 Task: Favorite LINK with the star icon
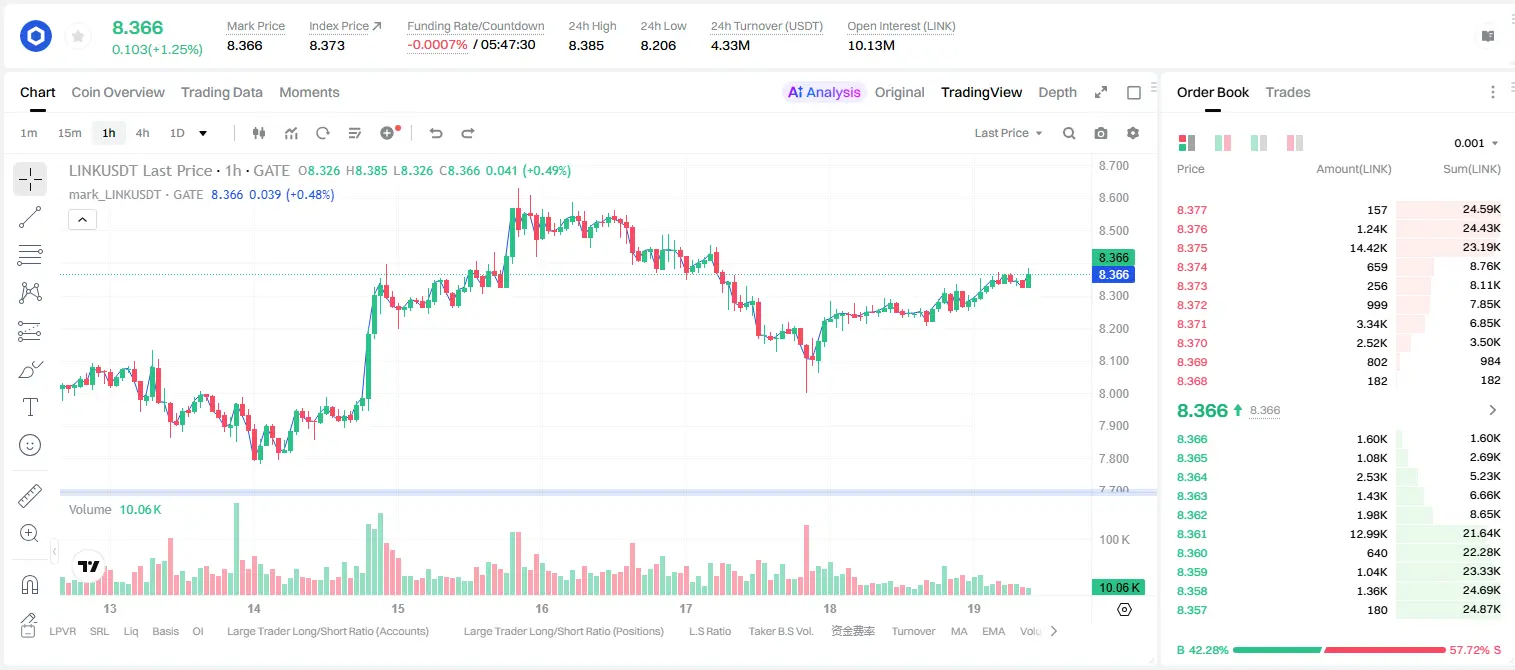tap(78, 37)
